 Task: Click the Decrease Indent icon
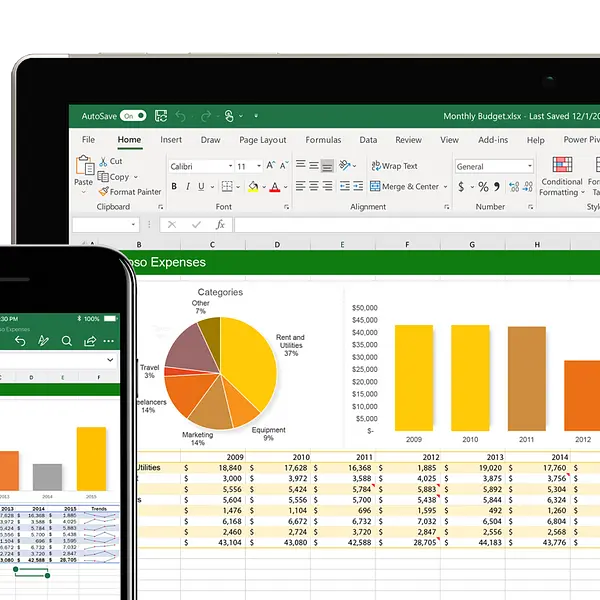345,186
